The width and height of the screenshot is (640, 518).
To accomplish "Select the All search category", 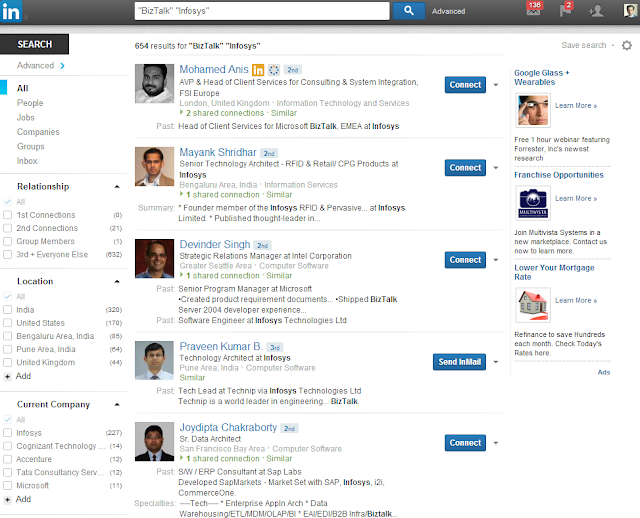I will (x=22, y=88).
